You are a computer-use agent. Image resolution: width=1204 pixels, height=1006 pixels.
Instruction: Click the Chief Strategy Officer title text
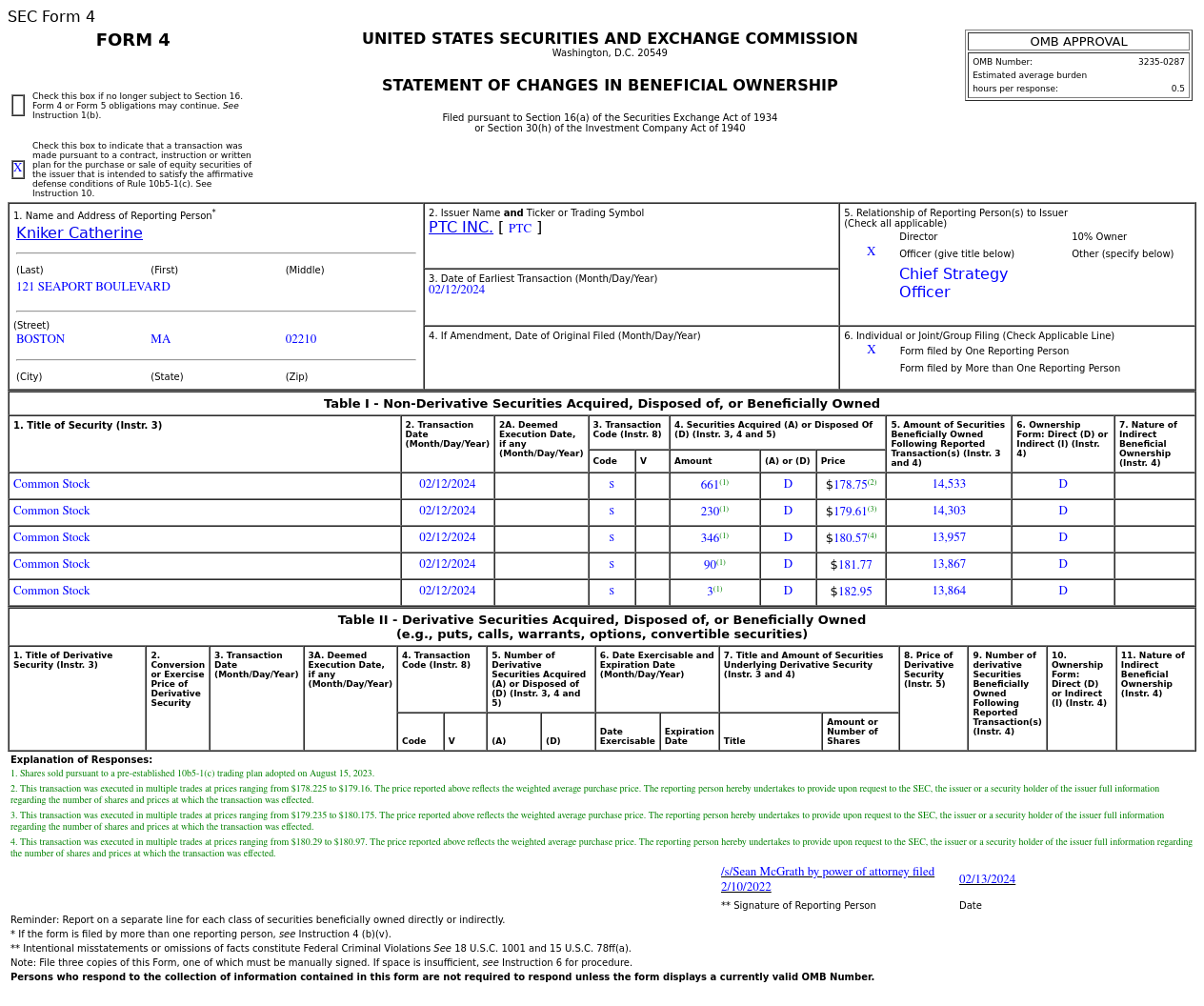tap(953, 283)
